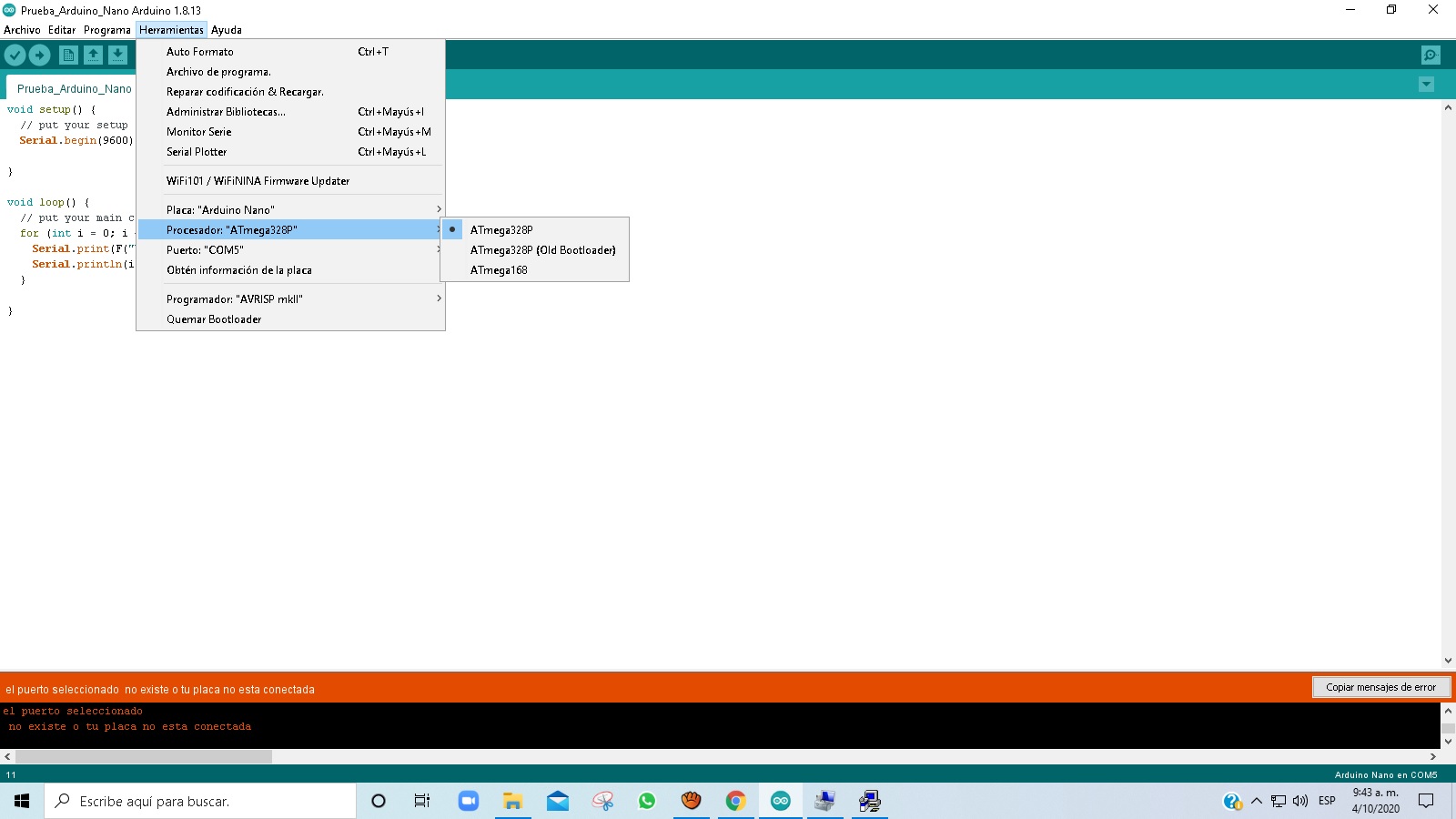Open Monitor Serie from menu
The width and height of the screenshot is (1456, 819).
pos(290,131)
